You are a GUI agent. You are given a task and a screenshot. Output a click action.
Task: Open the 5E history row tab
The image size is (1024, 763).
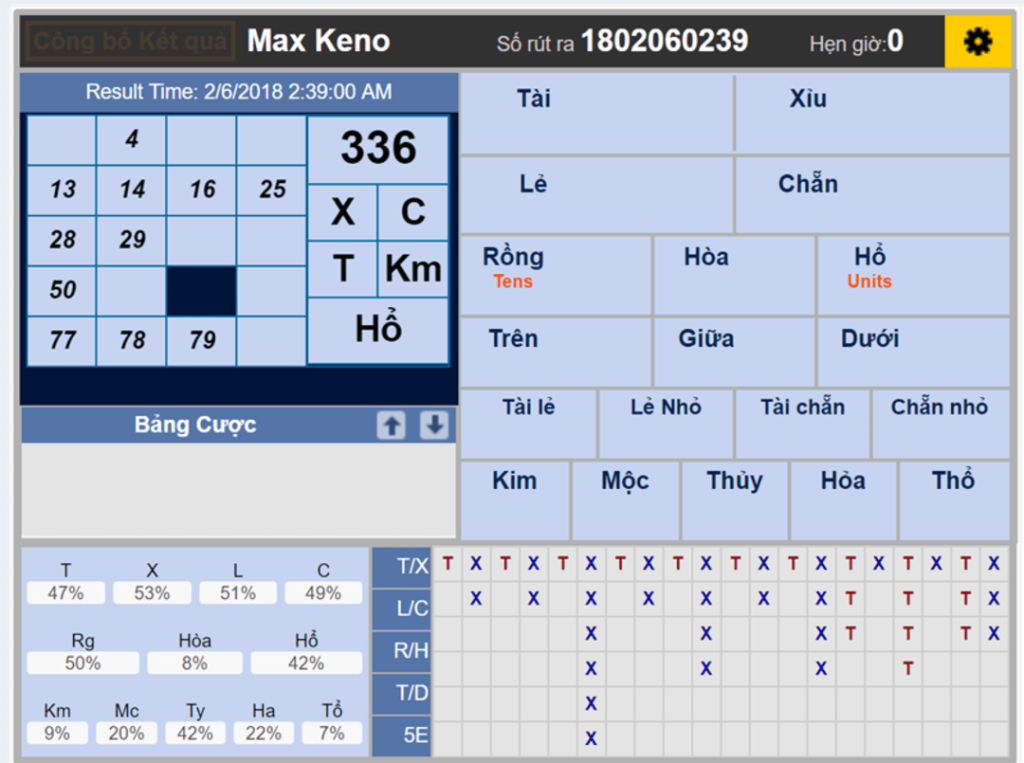tap(402, 736)
